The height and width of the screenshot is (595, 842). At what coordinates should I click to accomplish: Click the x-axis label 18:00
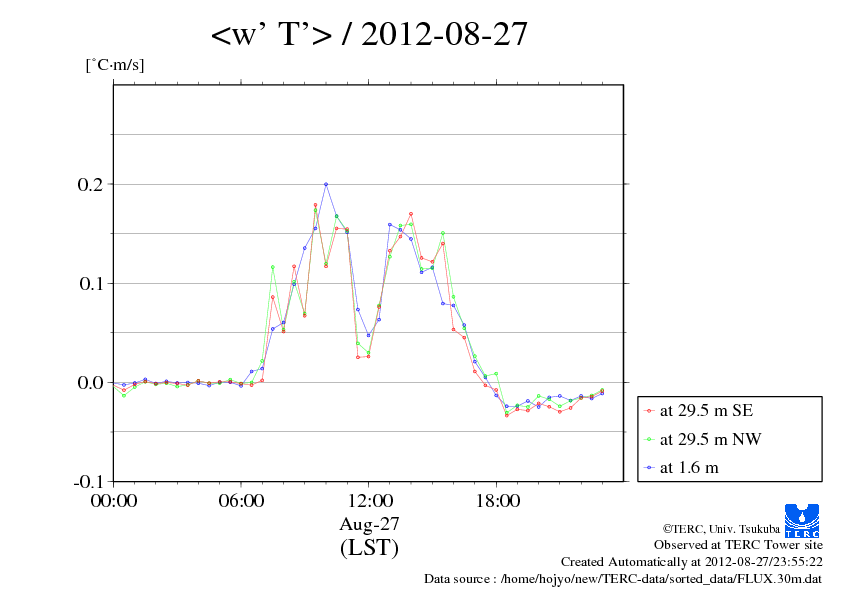point(497,501)
